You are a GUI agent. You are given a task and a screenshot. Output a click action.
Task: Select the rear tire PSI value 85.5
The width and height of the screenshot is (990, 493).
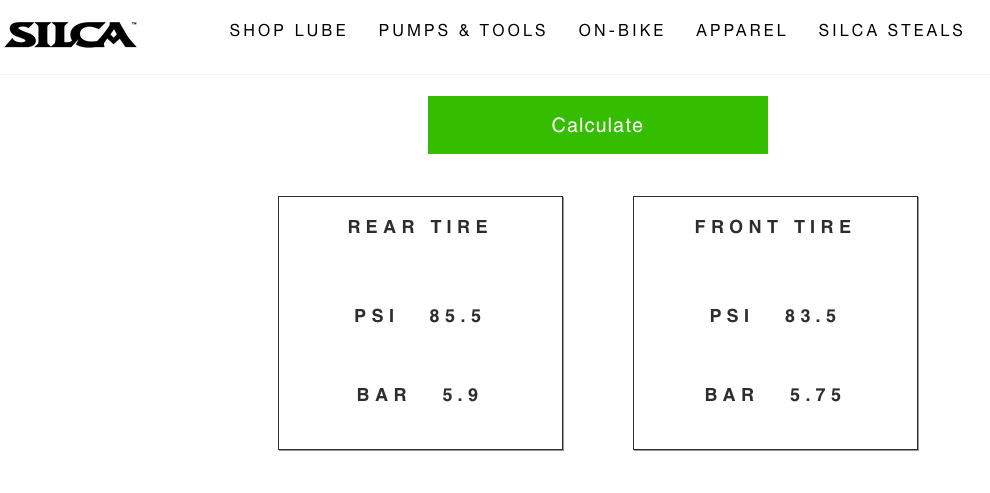[457, 316]
